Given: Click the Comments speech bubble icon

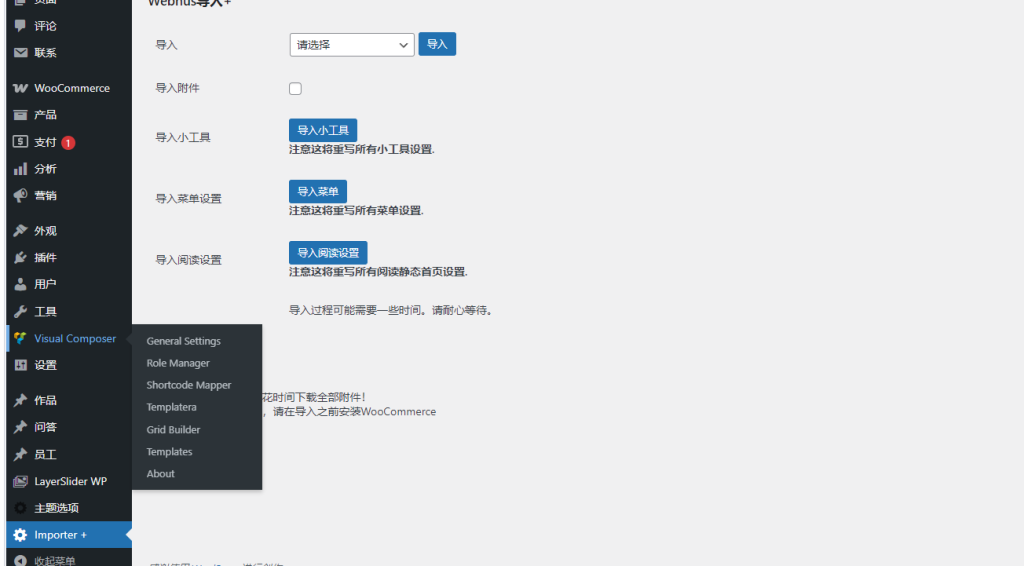Looking at the screenshot, I should pyautogui.click(x=20, y=25).
